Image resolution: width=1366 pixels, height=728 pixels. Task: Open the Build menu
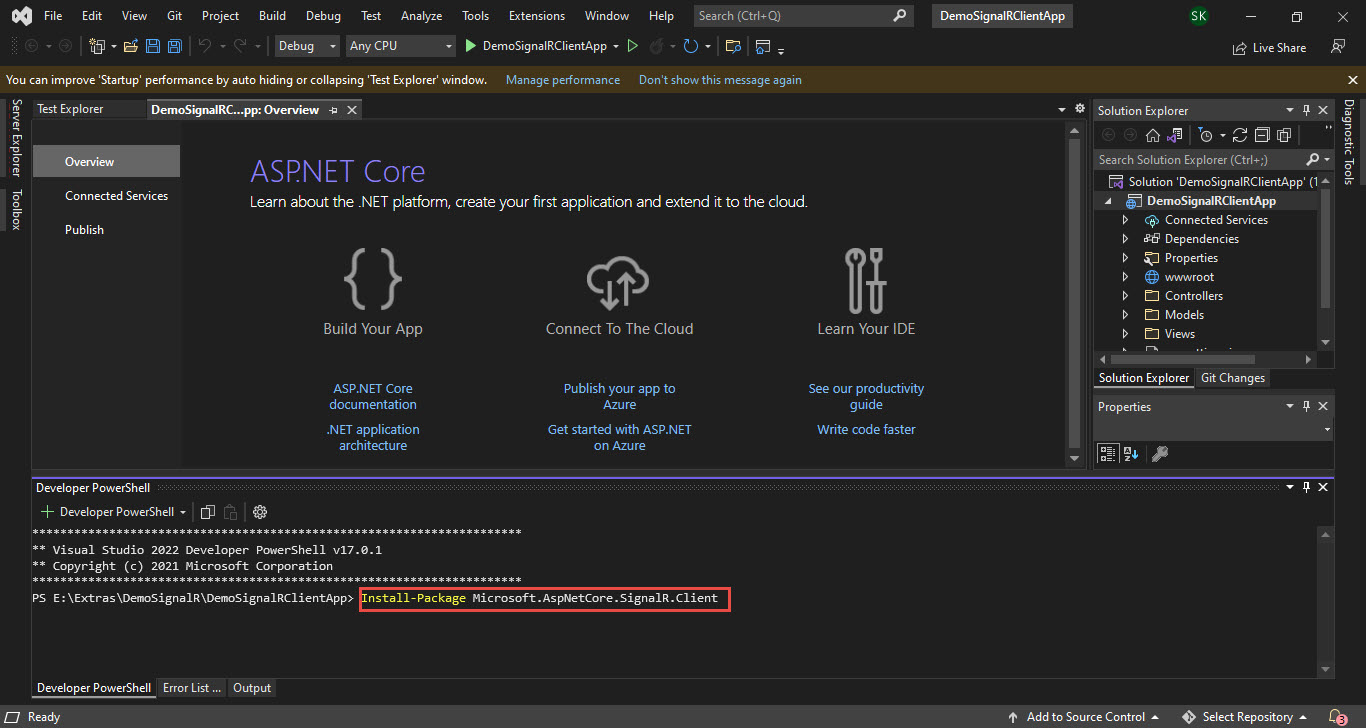click(272, 16)
